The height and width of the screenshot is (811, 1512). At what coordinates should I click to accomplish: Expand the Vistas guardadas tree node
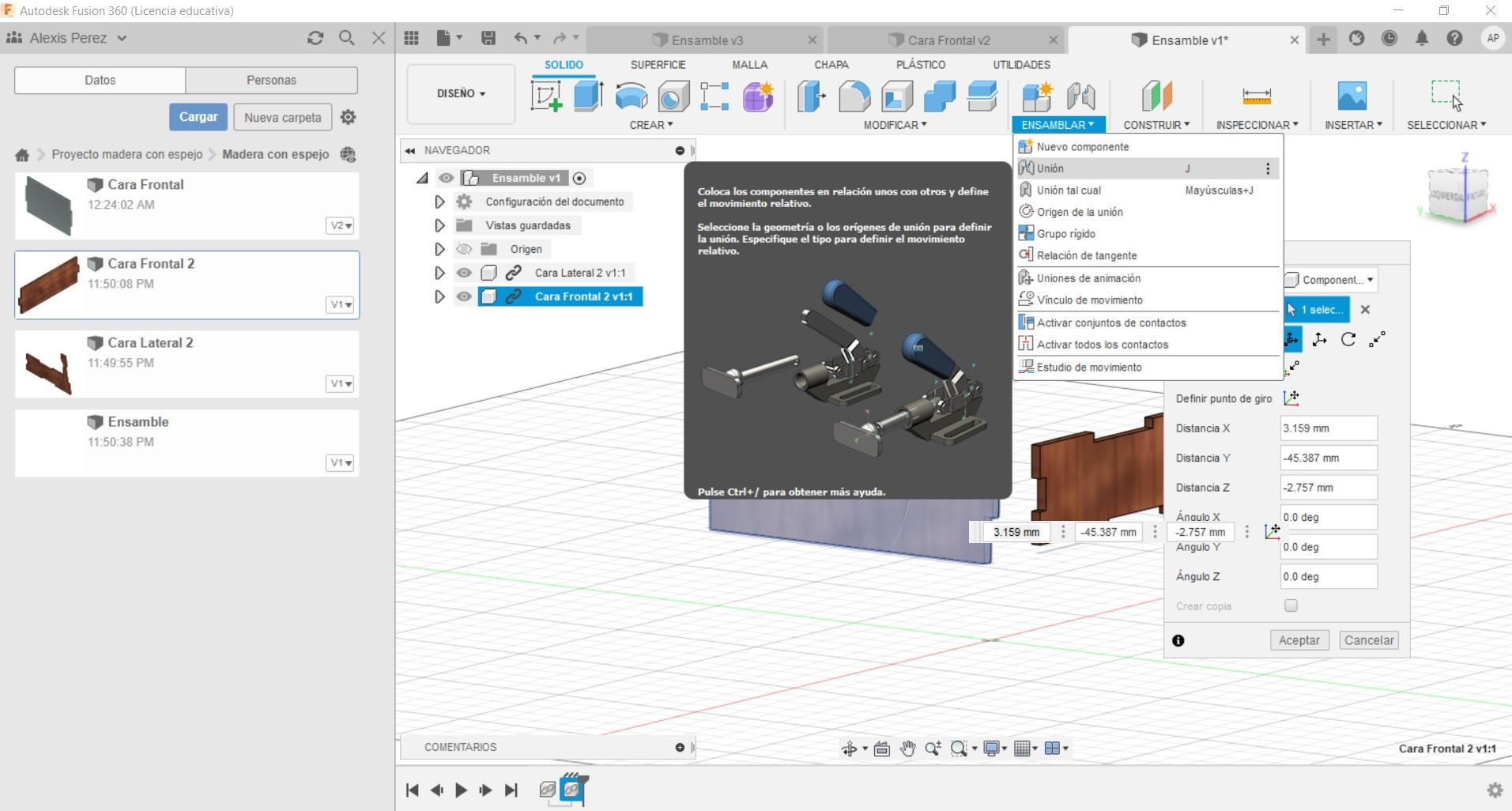(439, 225)
